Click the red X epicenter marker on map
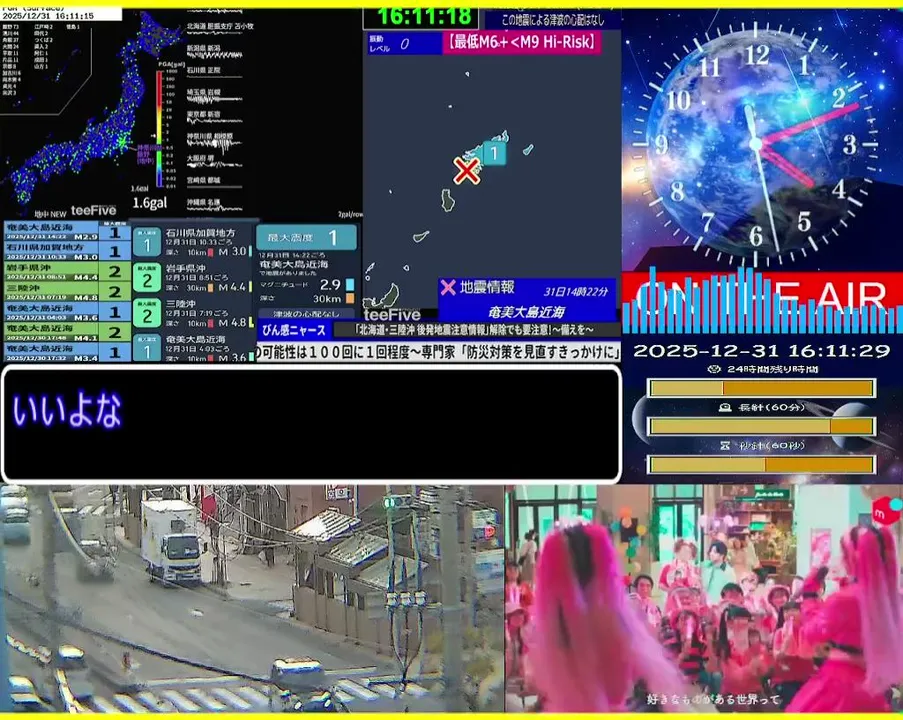 (466, 170)
